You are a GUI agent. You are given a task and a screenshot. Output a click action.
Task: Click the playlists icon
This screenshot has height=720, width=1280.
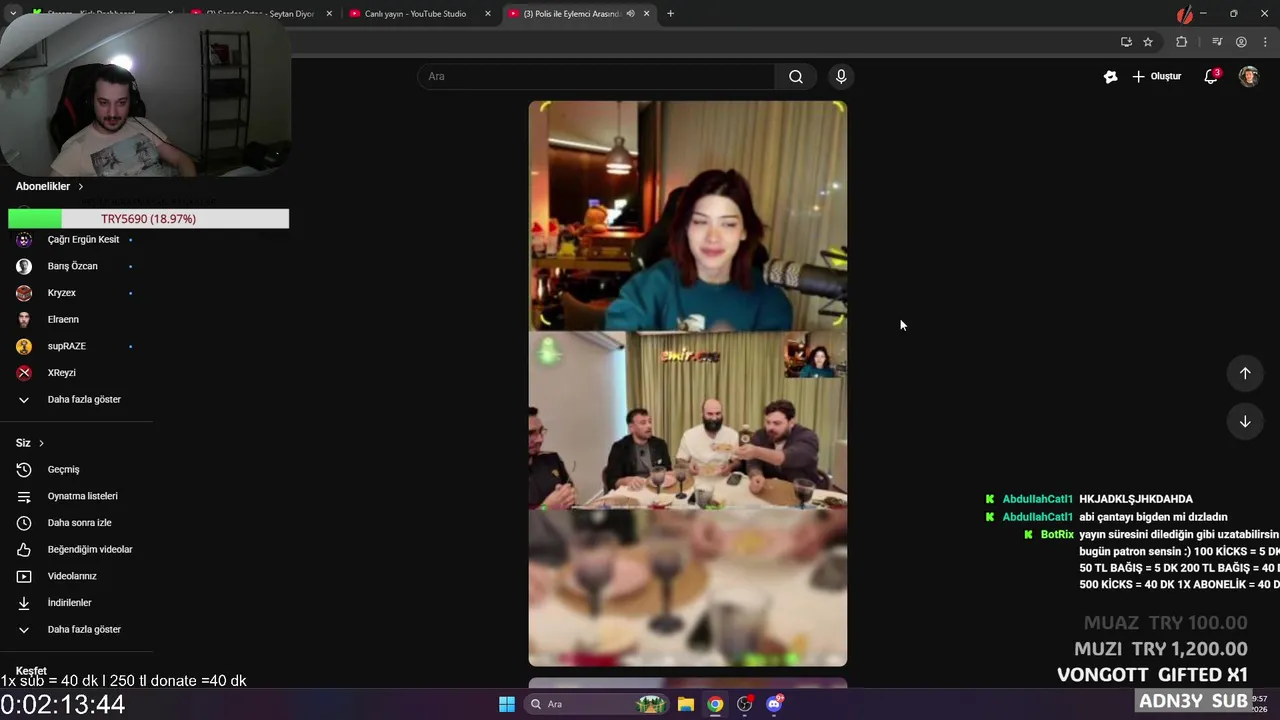[x=24, y=496]
